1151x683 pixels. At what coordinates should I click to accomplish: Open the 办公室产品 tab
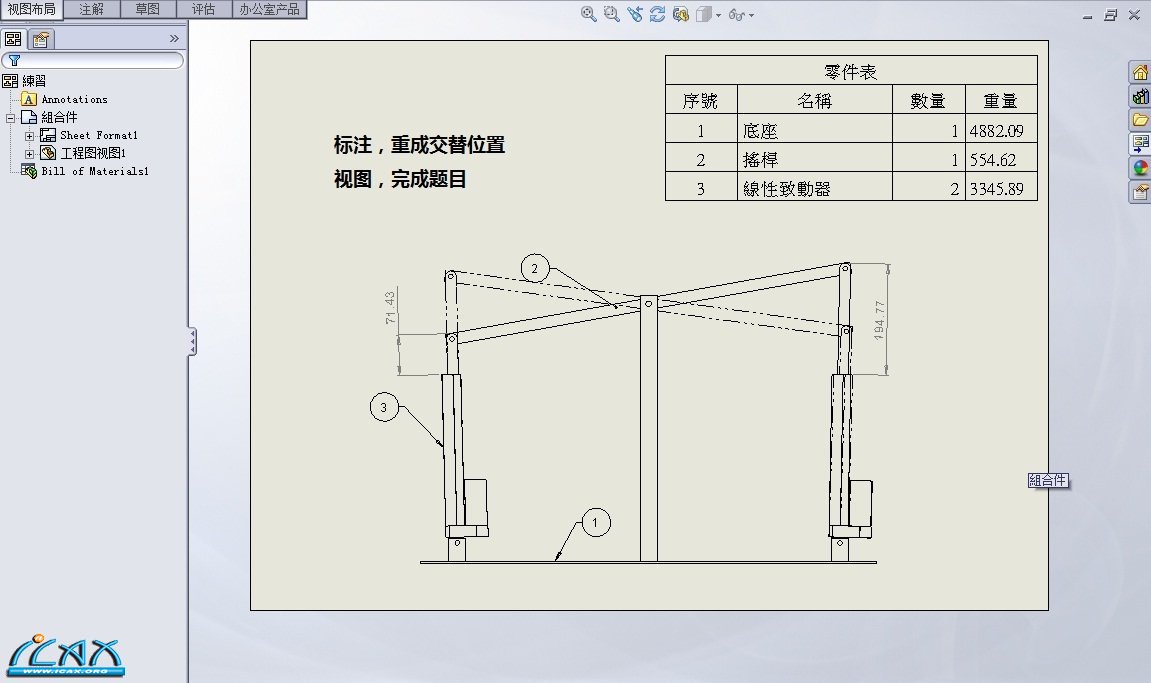coord(269,9)
